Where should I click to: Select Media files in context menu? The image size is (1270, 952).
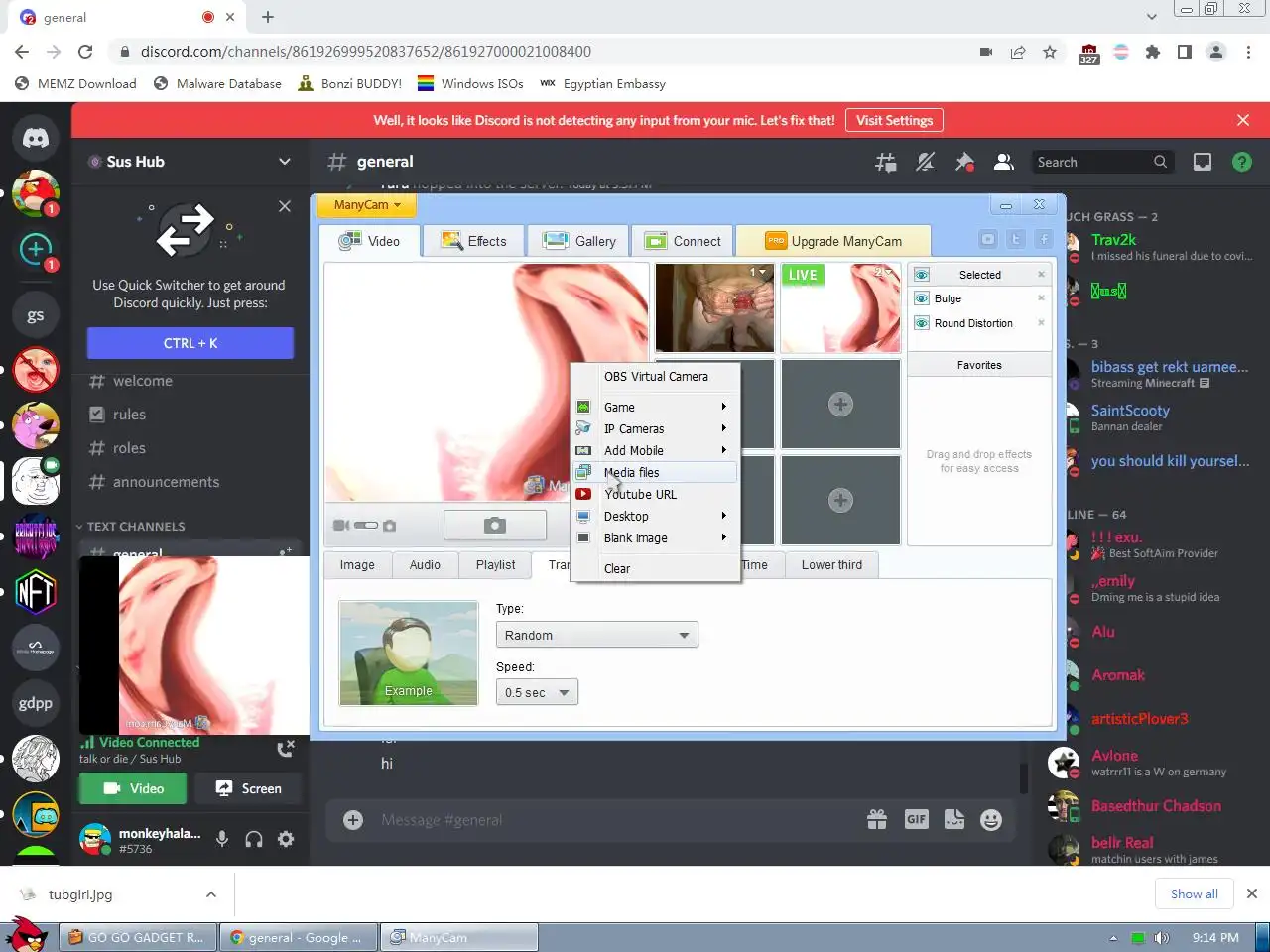tap(655, 472)
